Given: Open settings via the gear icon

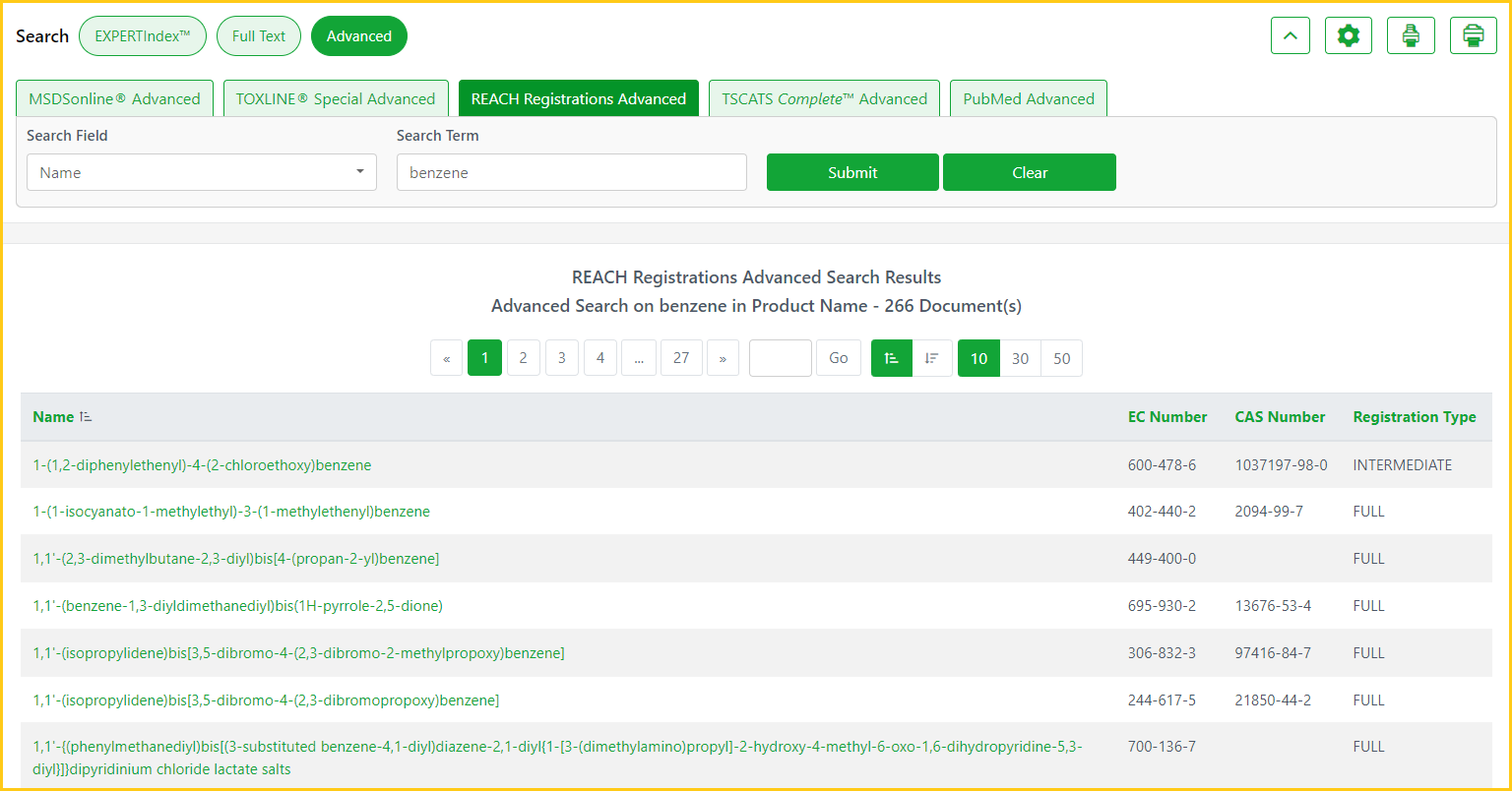Looking at the screenshot, I should [x=1349, y=36].
